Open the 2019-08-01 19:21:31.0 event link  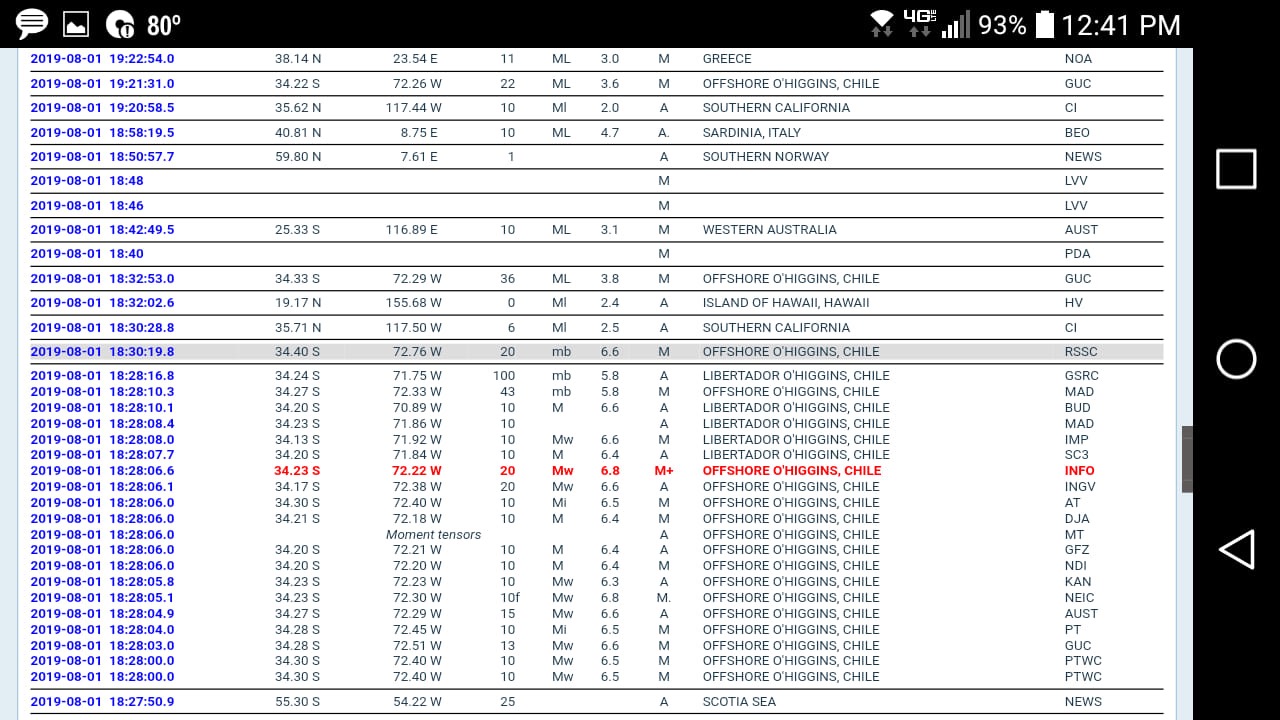[102, 84]
